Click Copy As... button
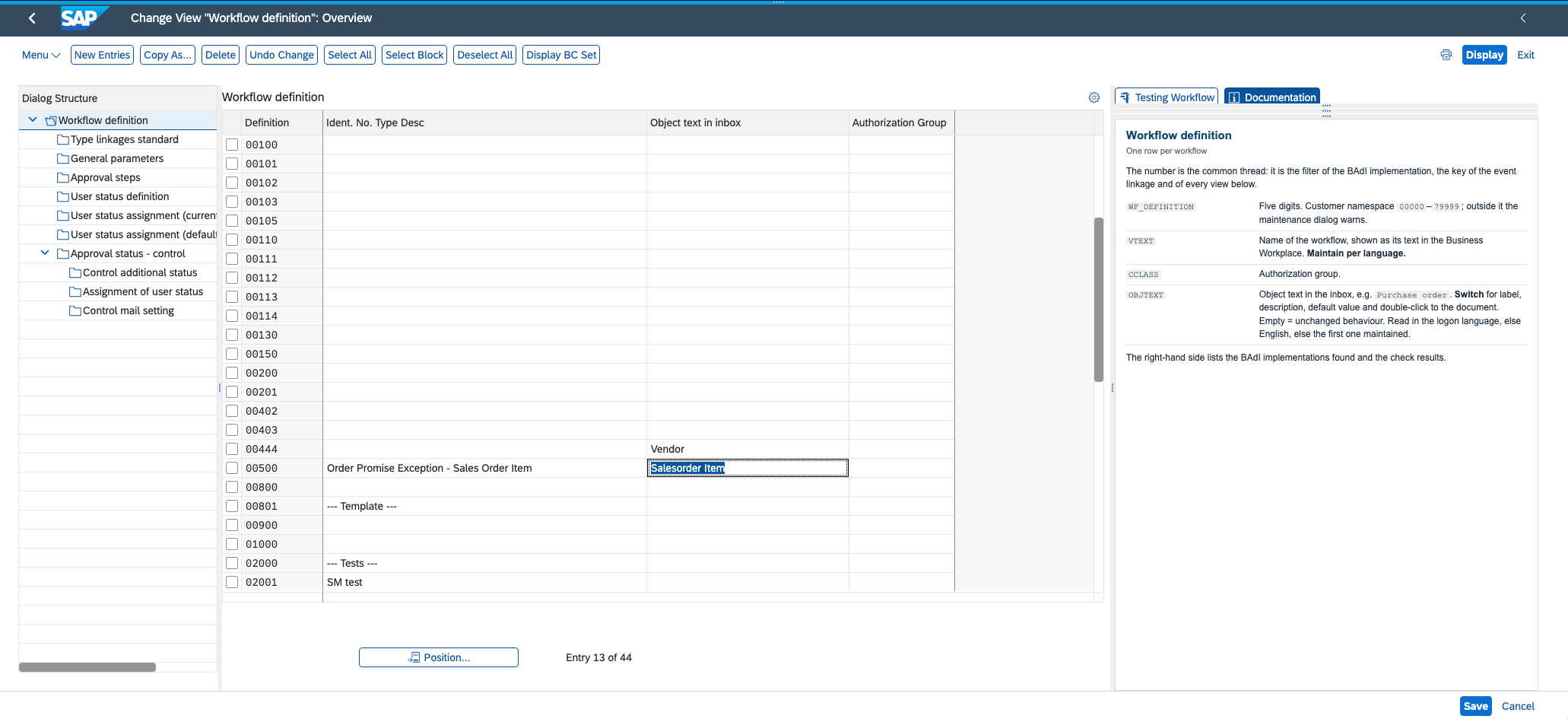Screen dimensions: 1568x719 [167, 55]
